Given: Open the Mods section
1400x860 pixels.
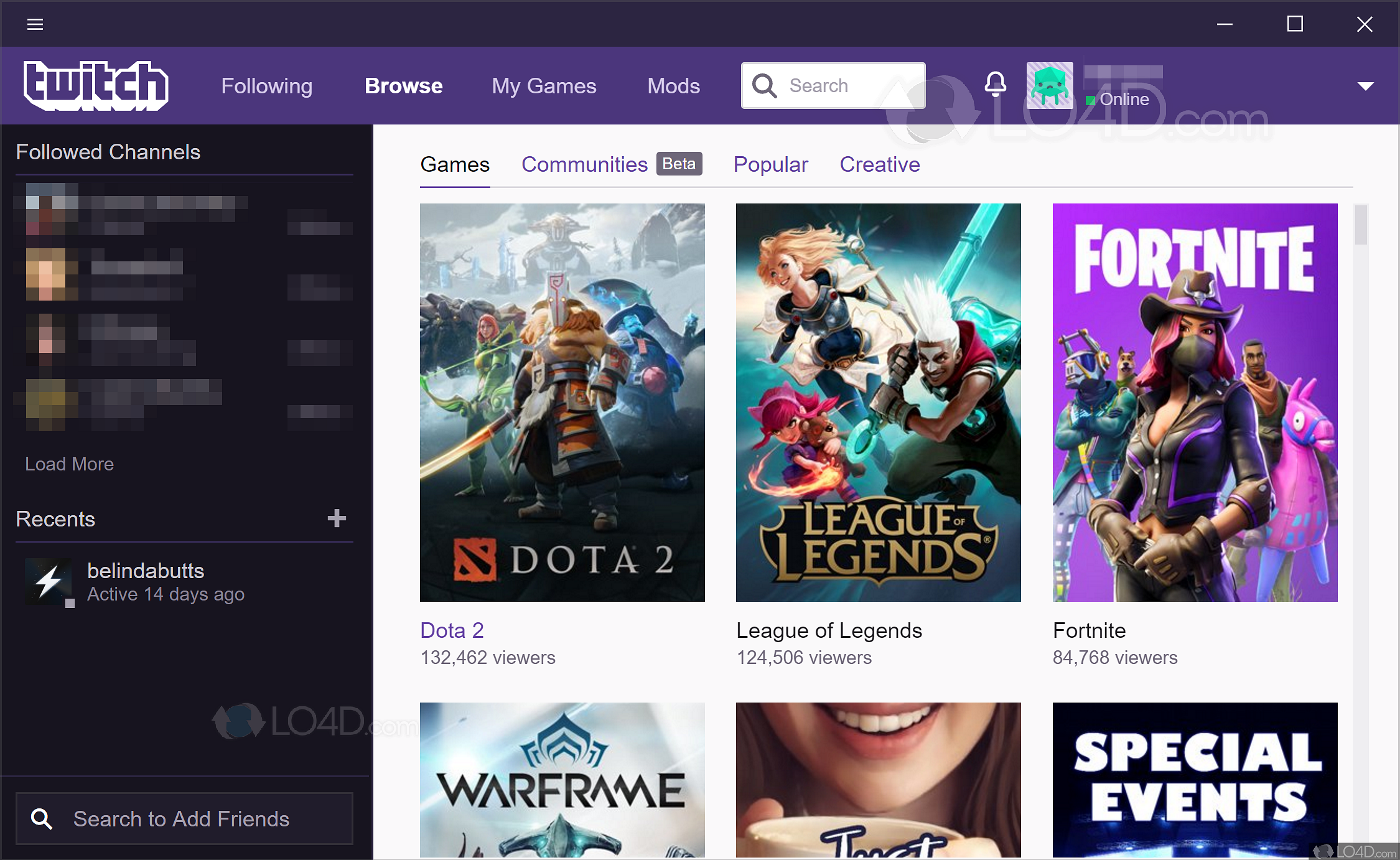Looking at the screenshot, I should pos(674,86).
